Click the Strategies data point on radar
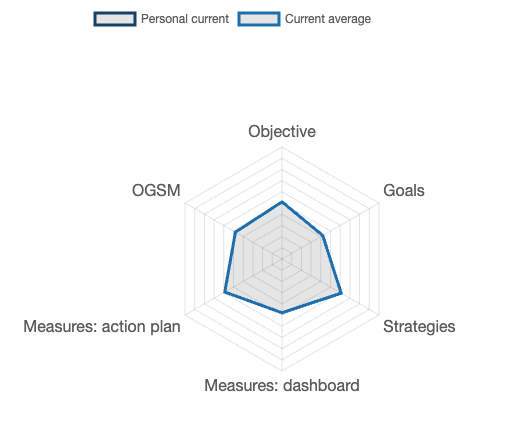 [342, 293]
